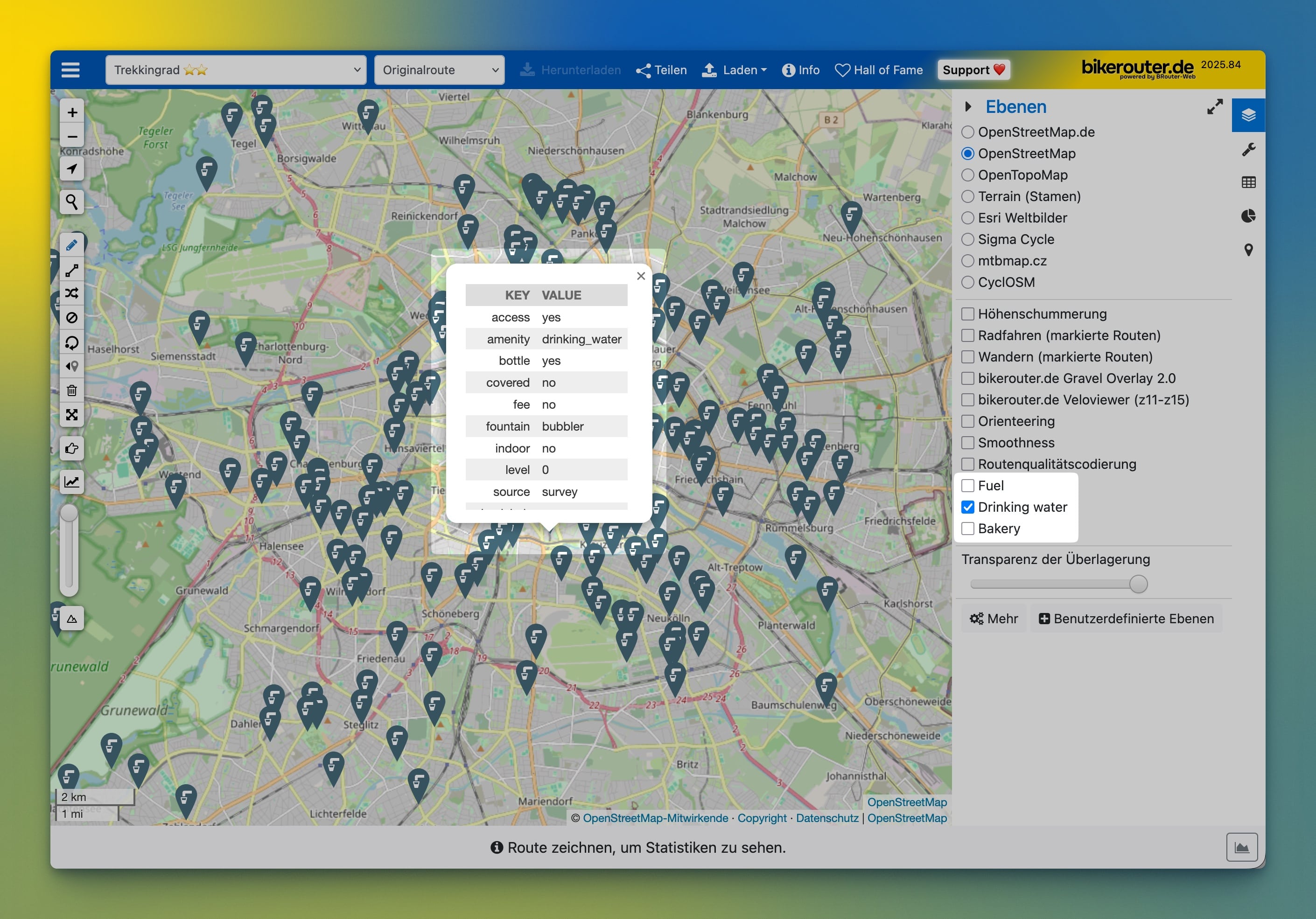Open the map search magnifier tool
The image size is (1316, 919).
72,202
